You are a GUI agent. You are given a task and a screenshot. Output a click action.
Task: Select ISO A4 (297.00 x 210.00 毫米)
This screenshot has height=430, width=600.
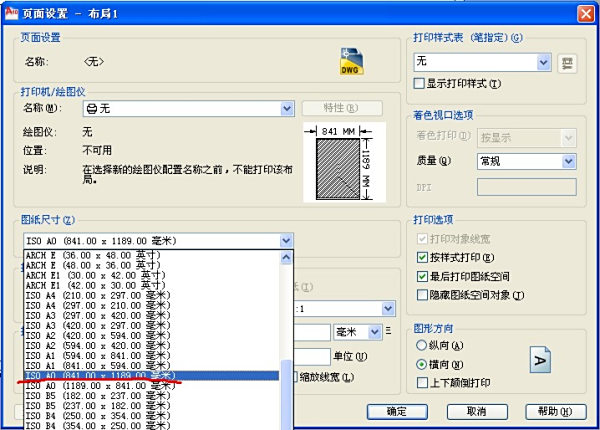(152, 305)
